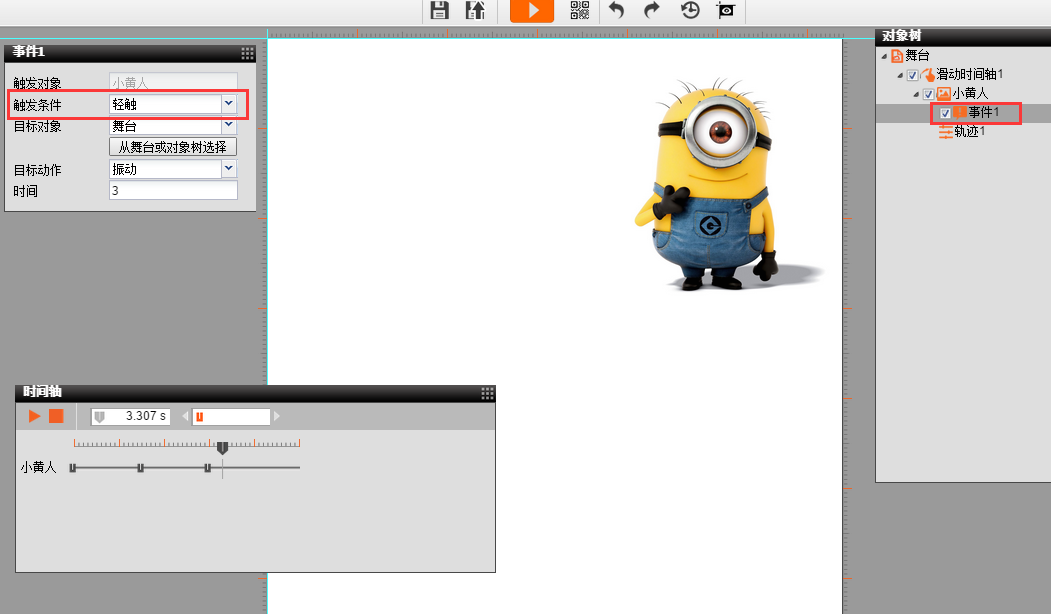
Task: Click the 舞台 page icon in object tree
Action: tap(897, 56)
